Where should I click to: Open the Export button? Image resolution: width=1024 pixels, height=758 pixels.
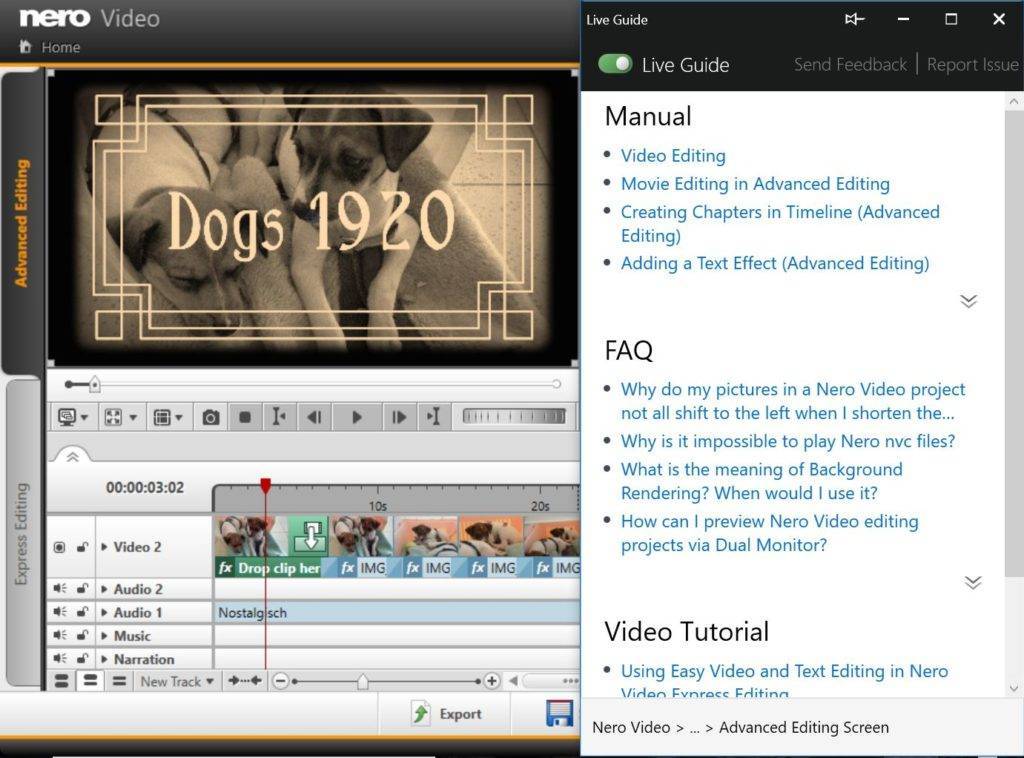point(446,714)
